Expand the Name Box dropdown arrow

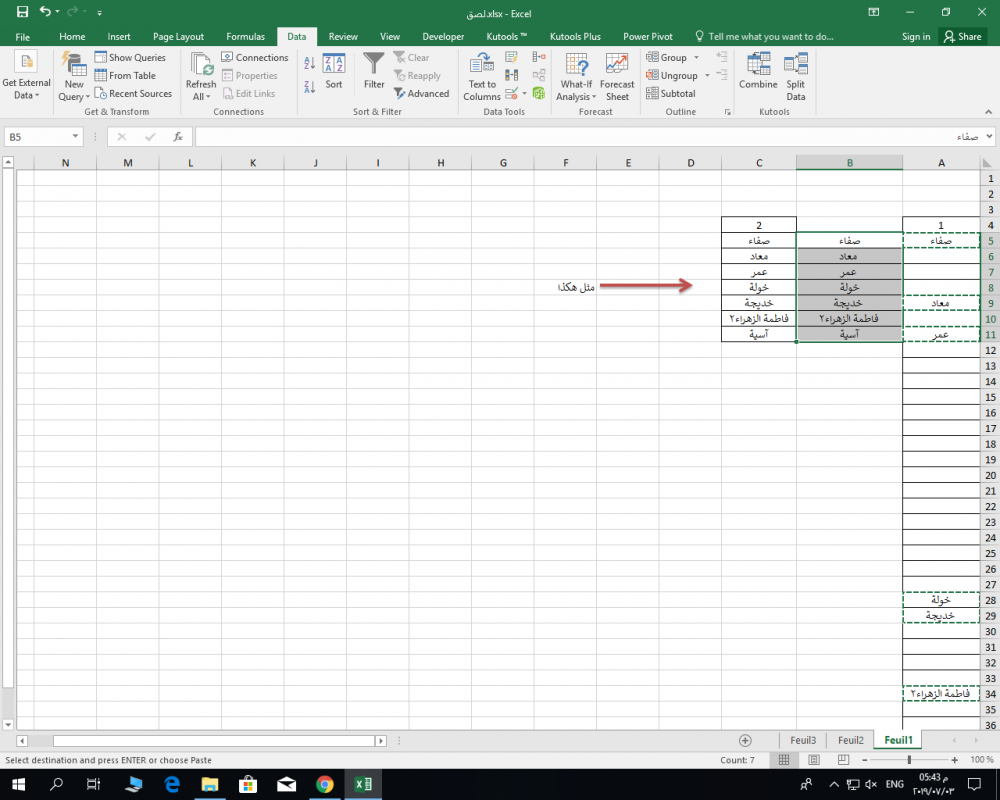(76, 137)
